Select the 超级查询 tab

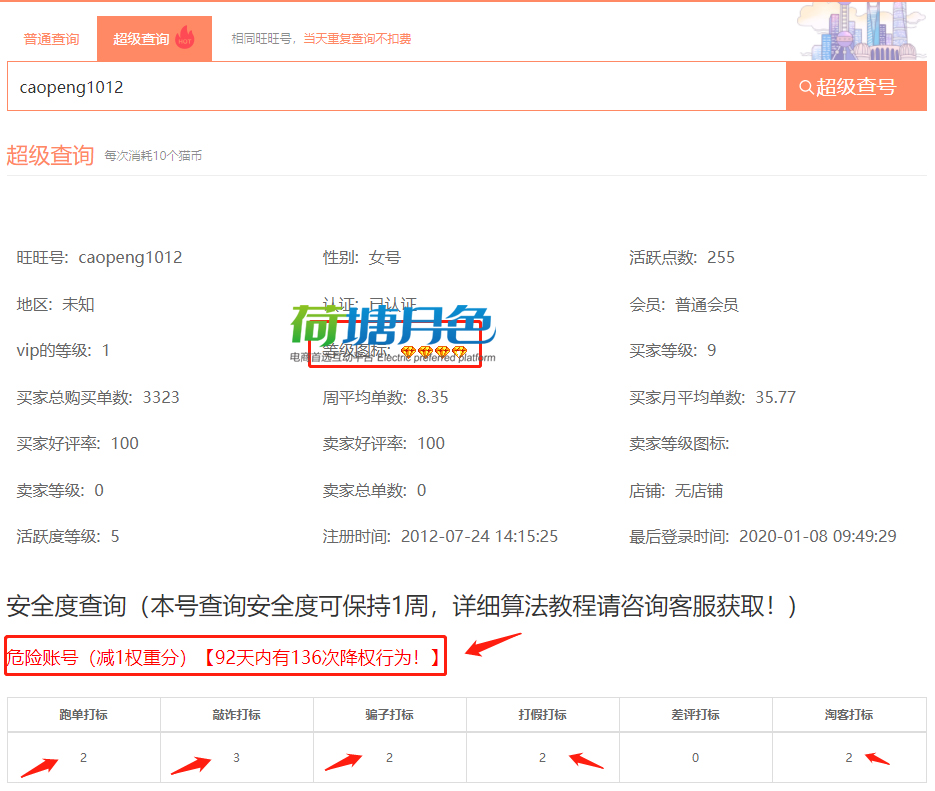pyautogui.click(x=141, y=39)
